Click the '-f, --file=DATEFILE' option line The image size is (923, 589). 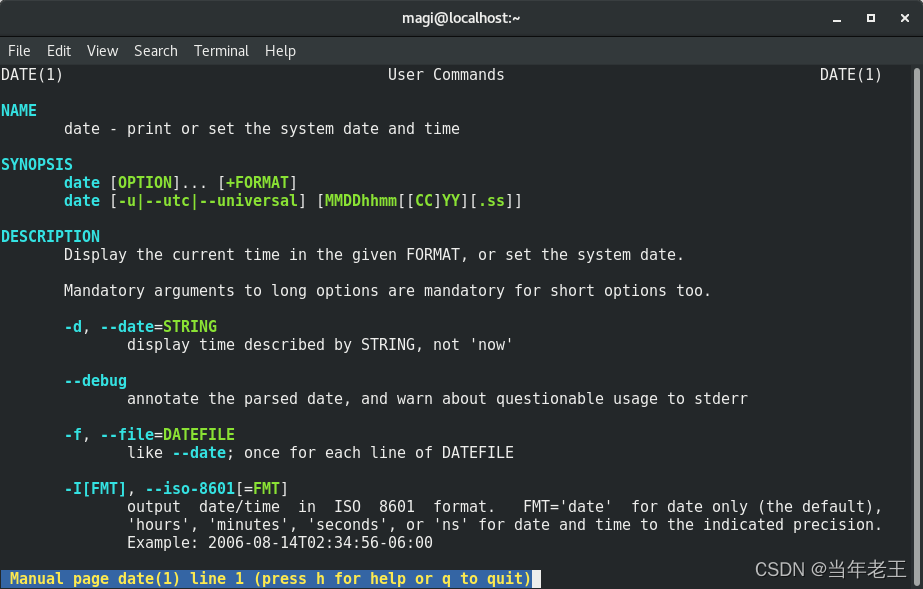coord(150,435)
